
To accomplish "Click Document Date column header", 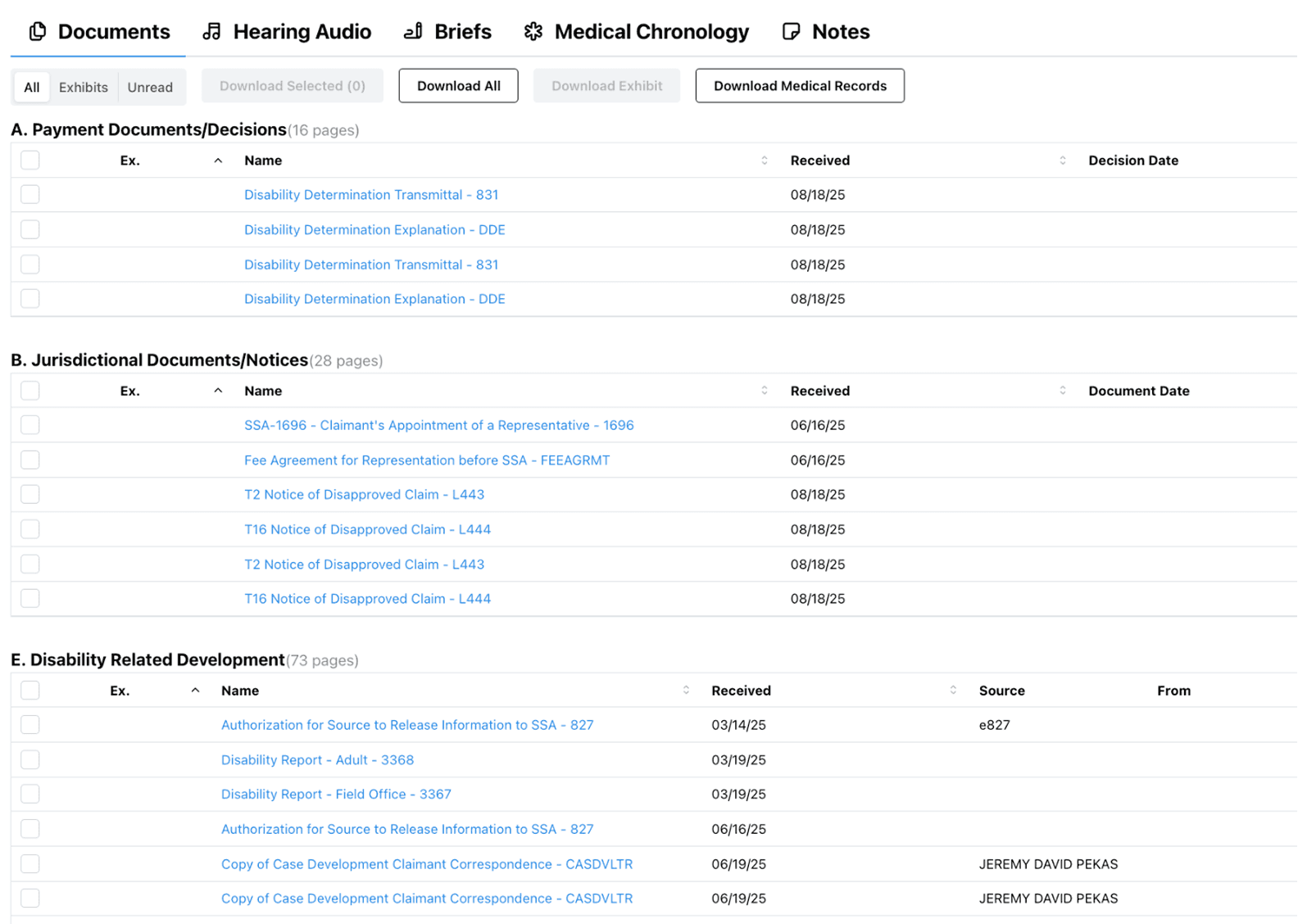I will click(x=1139, y=391).
